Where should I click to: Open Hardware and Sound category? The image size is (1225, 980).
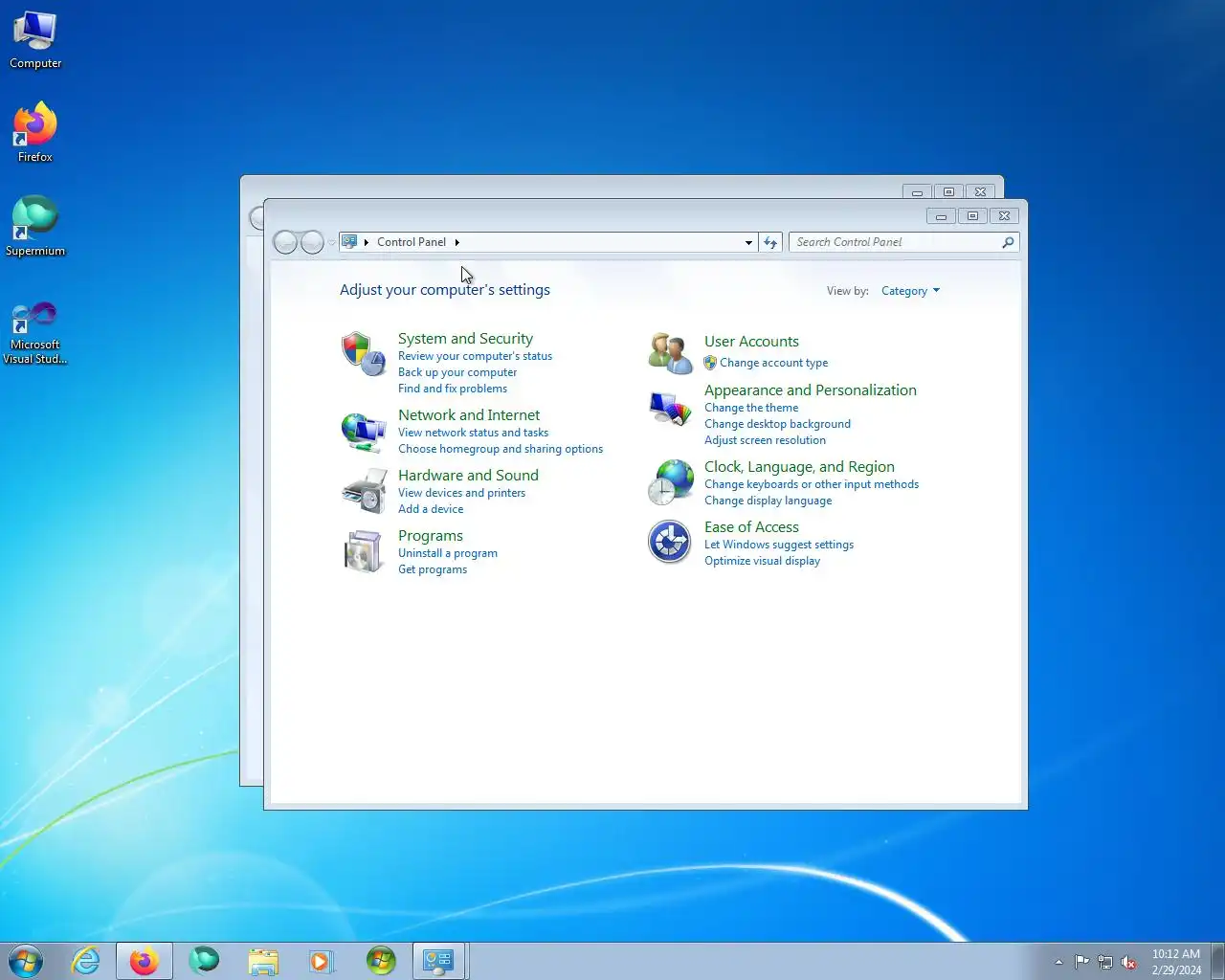coord(468,476)
